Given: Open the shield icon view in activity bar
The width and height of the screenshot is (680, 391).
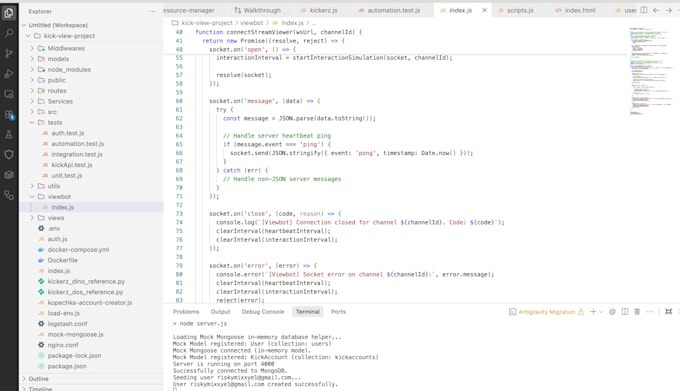Looking at the screenshot, I should pos(9,155).
